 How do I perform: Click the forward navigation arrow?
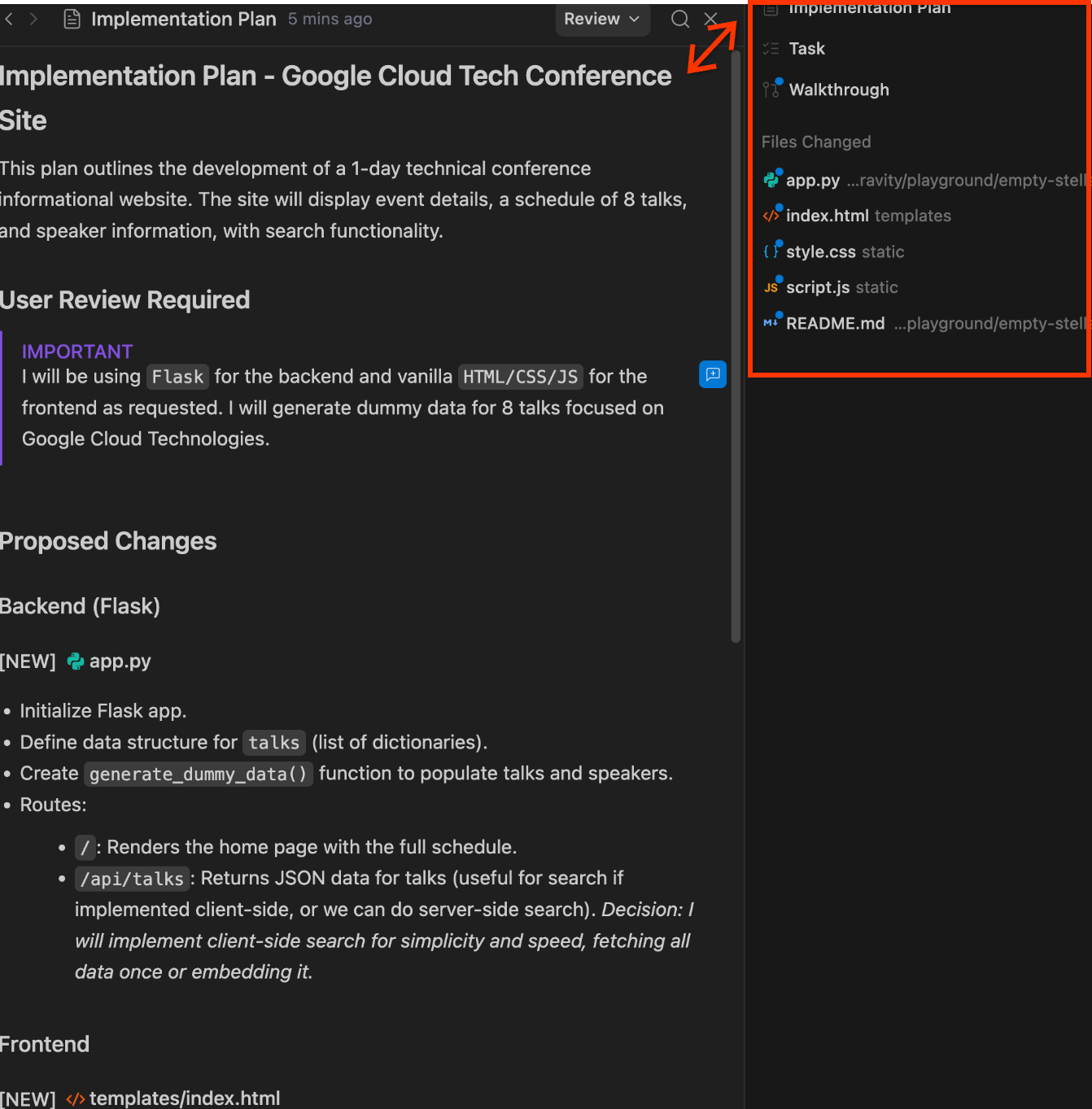pyautogui.click(x=33, y=19)
